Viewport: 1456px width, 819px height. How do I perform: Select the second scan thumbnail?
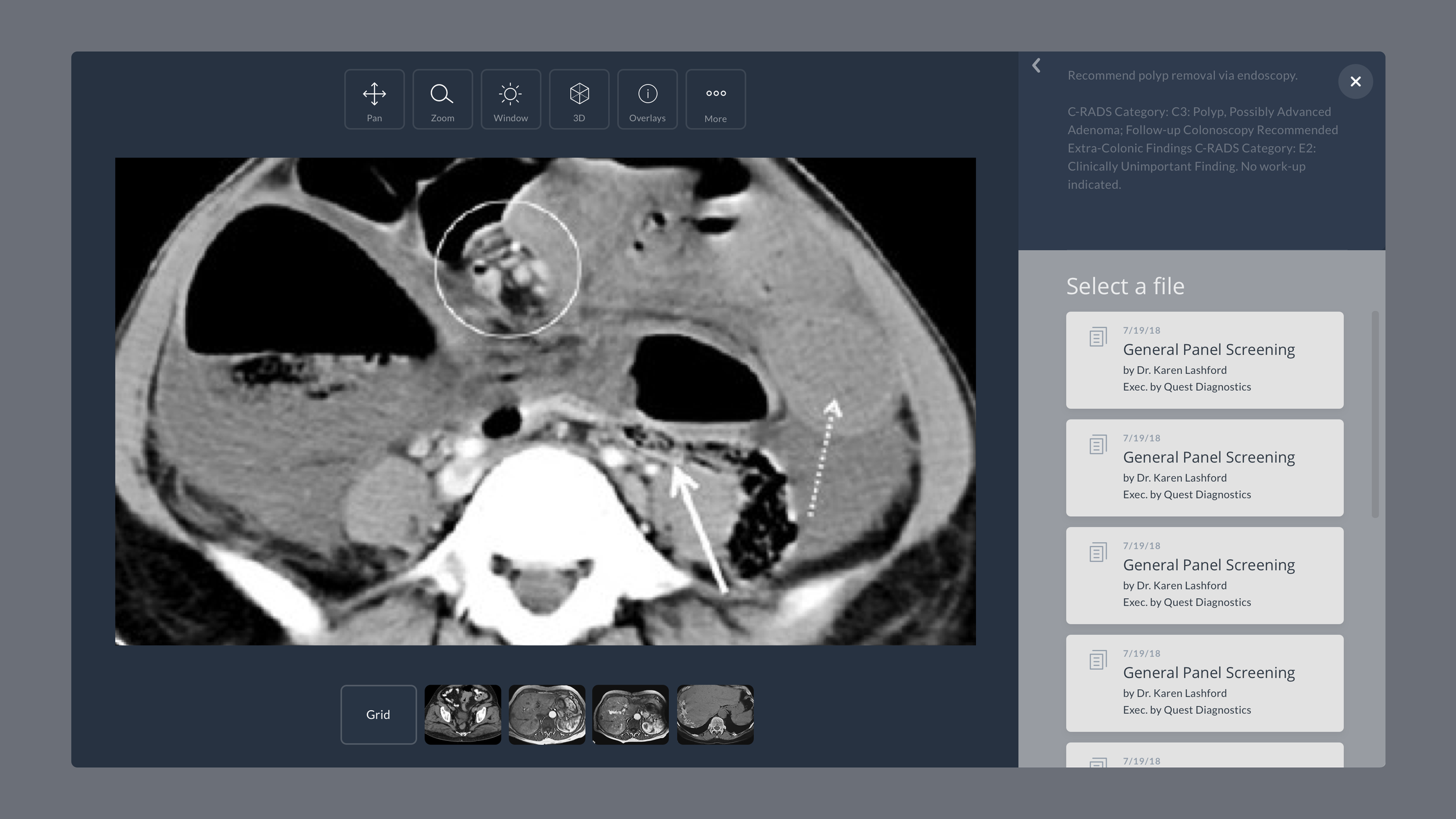click(x=546, y=714)
